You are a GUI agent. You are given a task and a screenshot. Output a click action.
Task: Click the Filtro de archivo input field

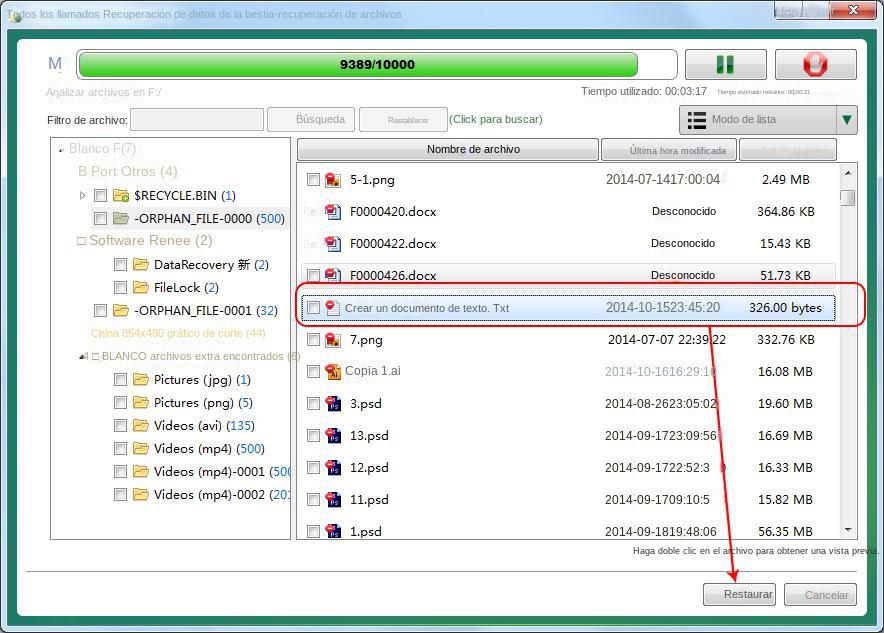click(197, 120)
